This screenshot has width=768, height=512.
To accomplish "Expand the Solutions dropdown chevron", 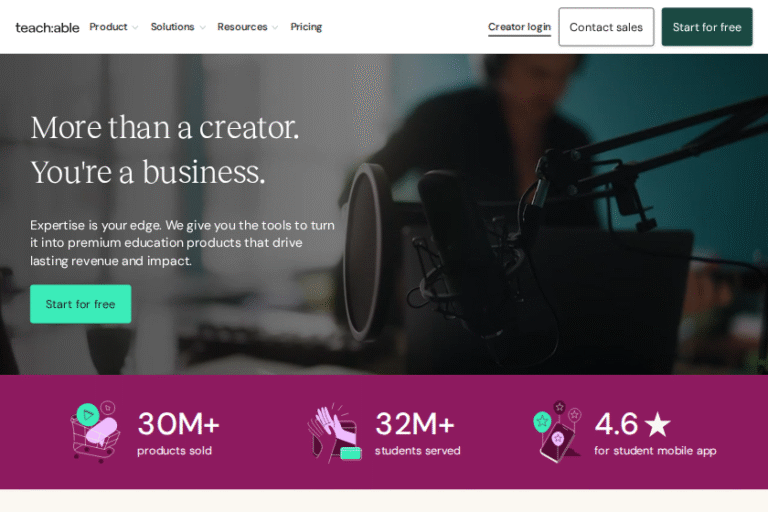I will (202, 28).
